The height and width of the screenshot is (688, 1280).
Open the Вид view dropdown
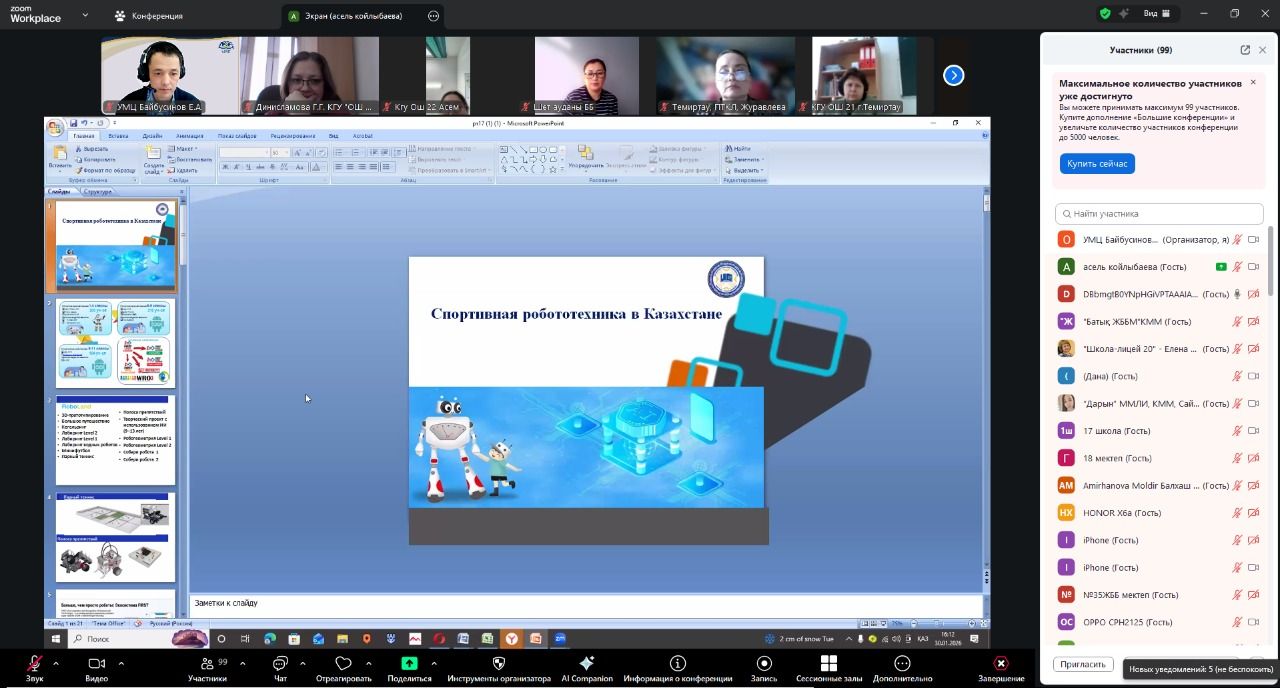(x=1156, y=14)
